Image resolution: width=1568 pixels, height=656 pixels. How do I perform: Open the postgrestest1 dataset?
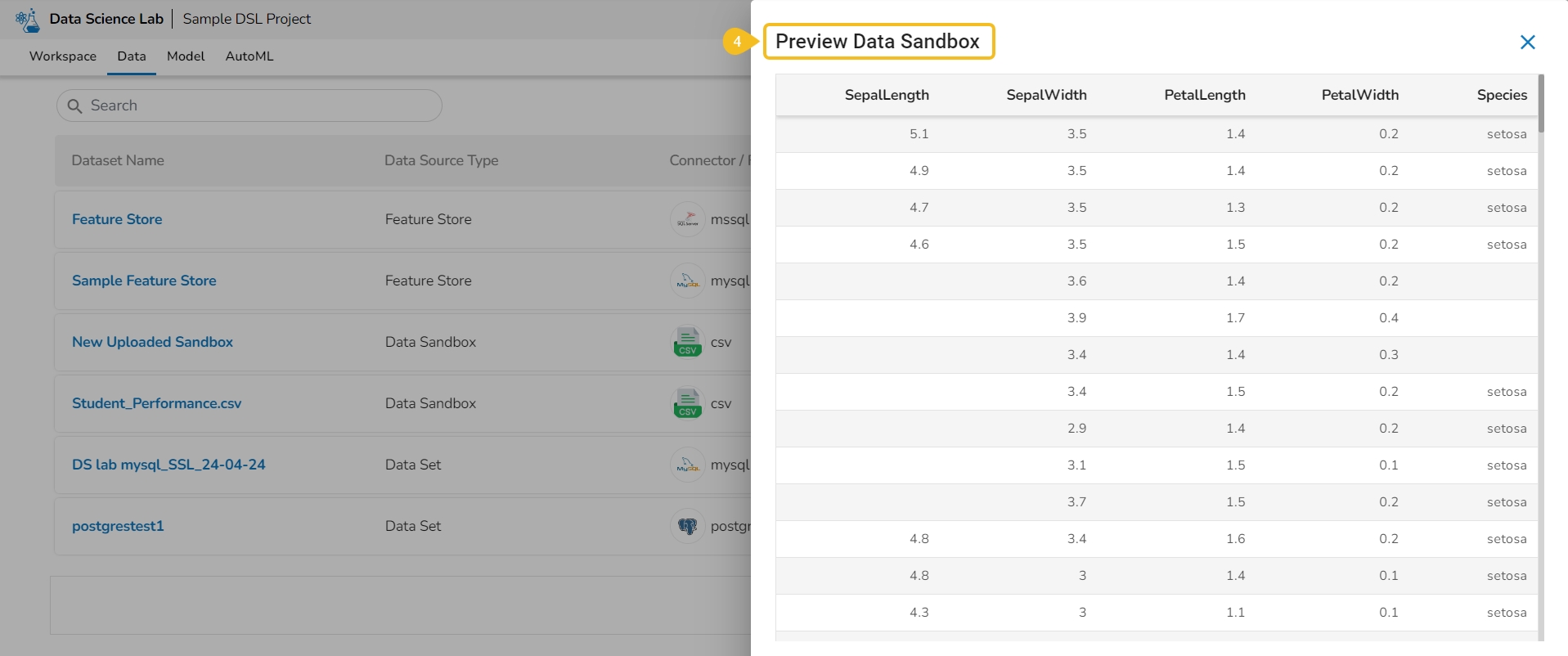(118, 526)
